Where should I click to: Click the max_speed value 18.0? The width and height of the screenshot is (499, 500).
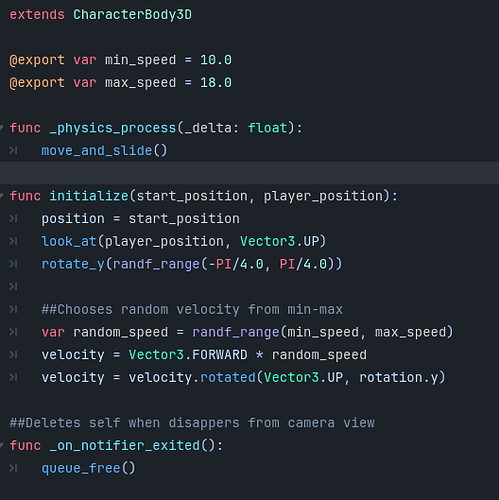(x=216, y=83)
